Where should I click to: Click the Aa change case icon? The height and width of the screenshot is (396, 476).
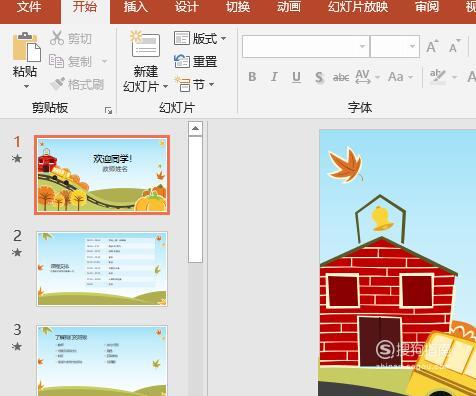coord(396,77)
